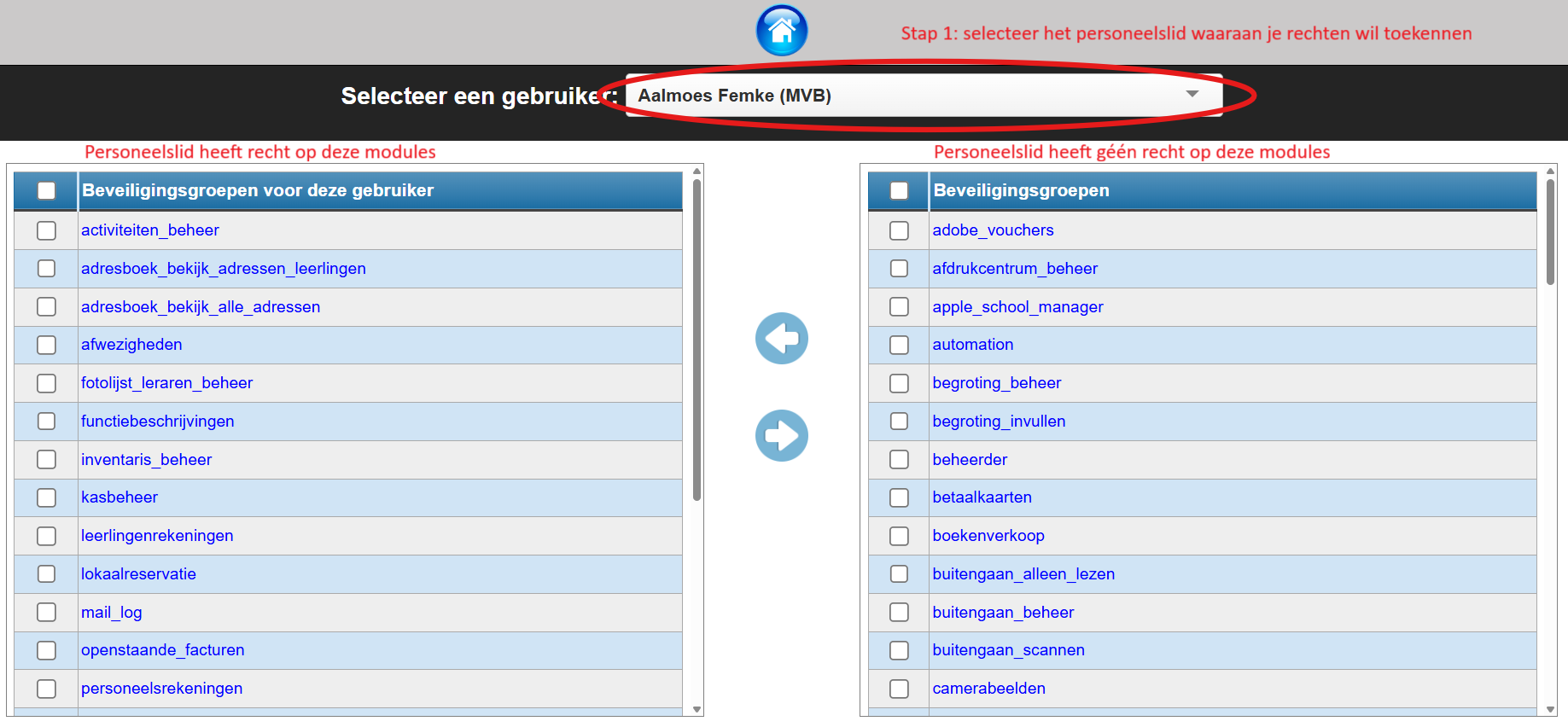Check the activiteiten_beheer checkbox
The image size is (1568, 727).
(x=47, y=230)
